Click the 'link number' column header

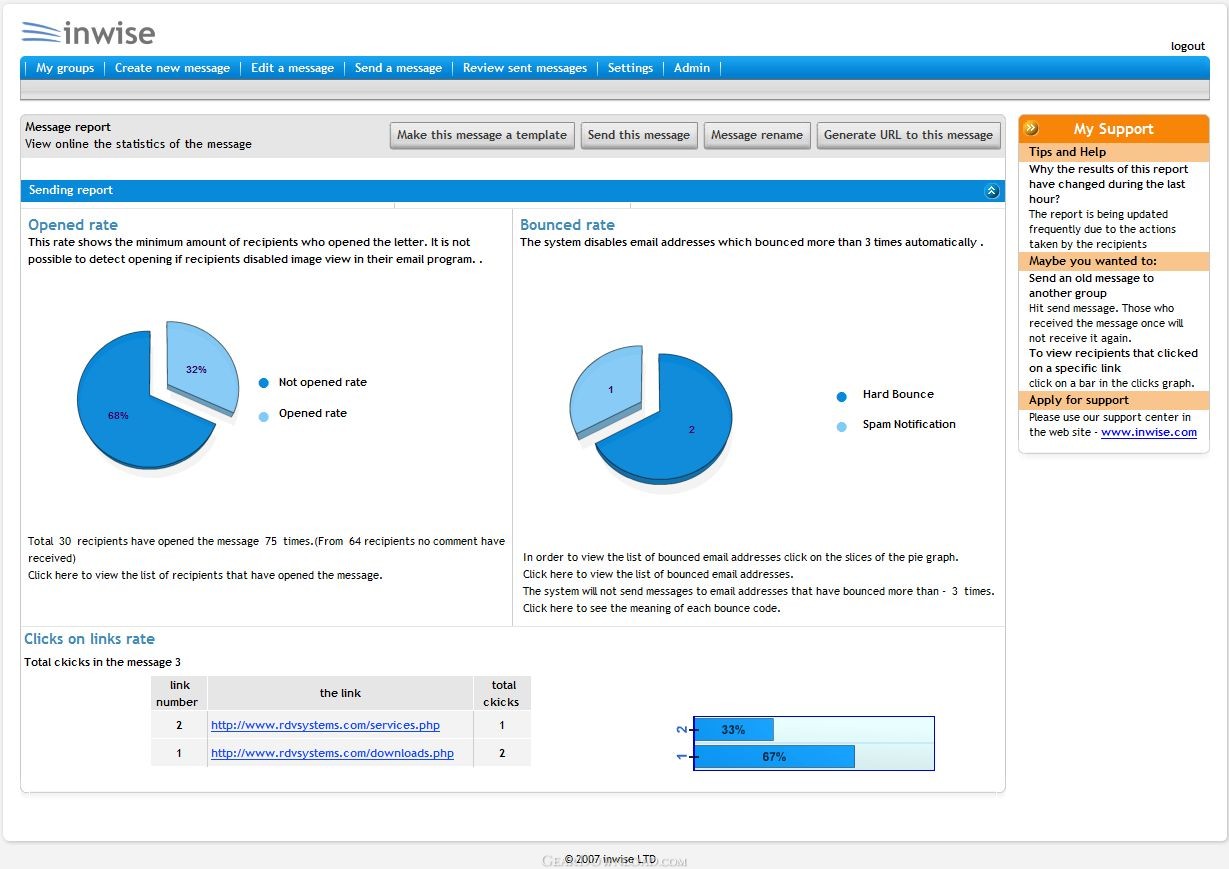pyautogui.click(x=179, y=693)
